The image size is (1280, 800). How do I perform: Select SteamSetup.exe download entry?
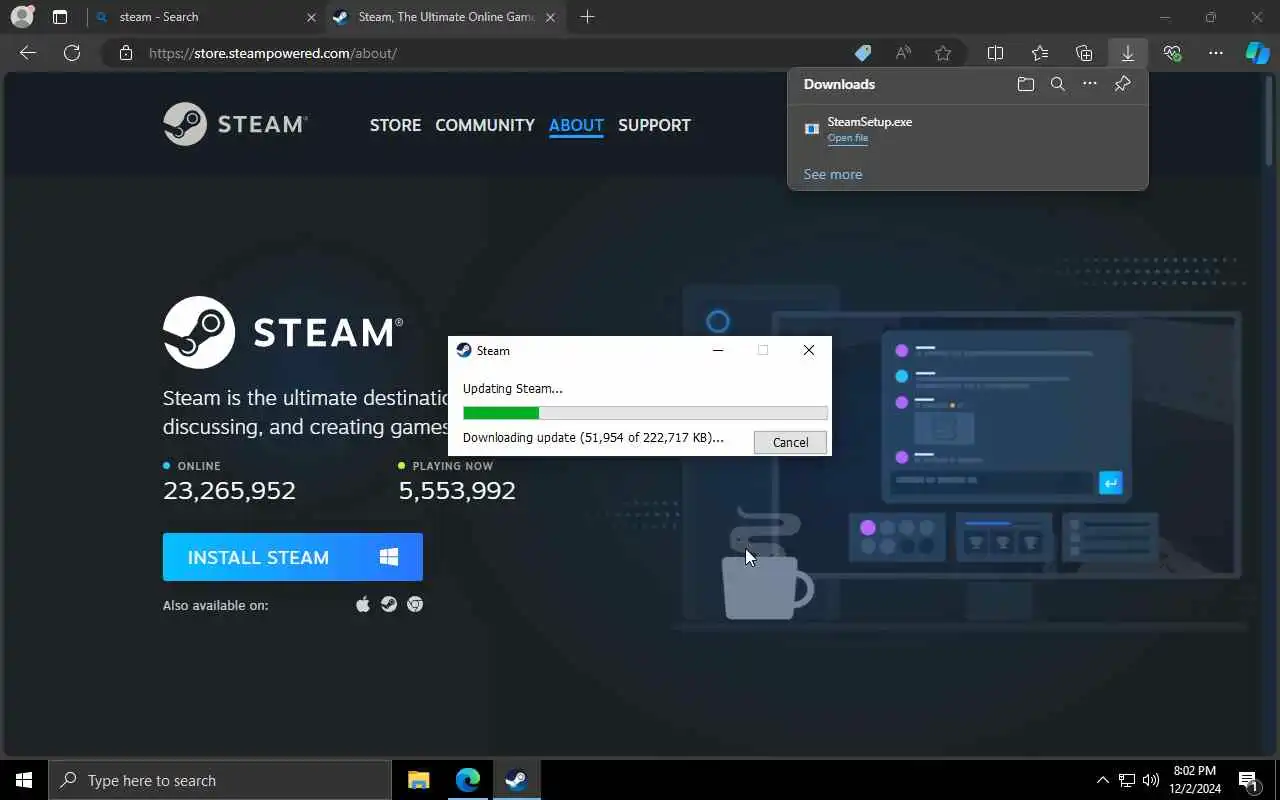pyautogui.click(x=968, y=129)
